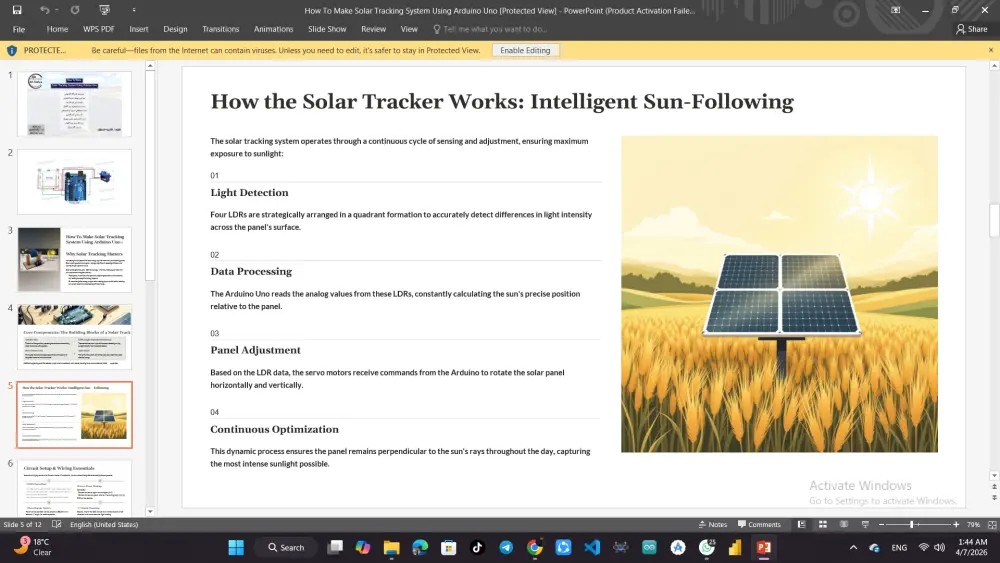
Task: Switch to Reading View icon
Action: click(x=844, y=525)
